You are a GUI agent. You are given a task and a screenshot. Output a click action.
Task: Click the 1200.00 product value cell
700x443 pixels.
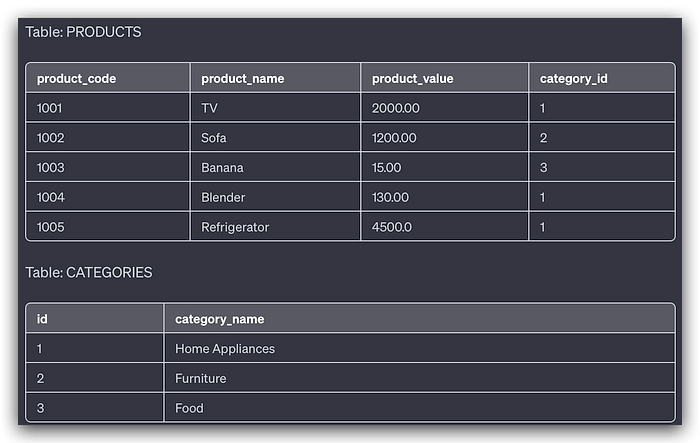[x=394, y=138]
